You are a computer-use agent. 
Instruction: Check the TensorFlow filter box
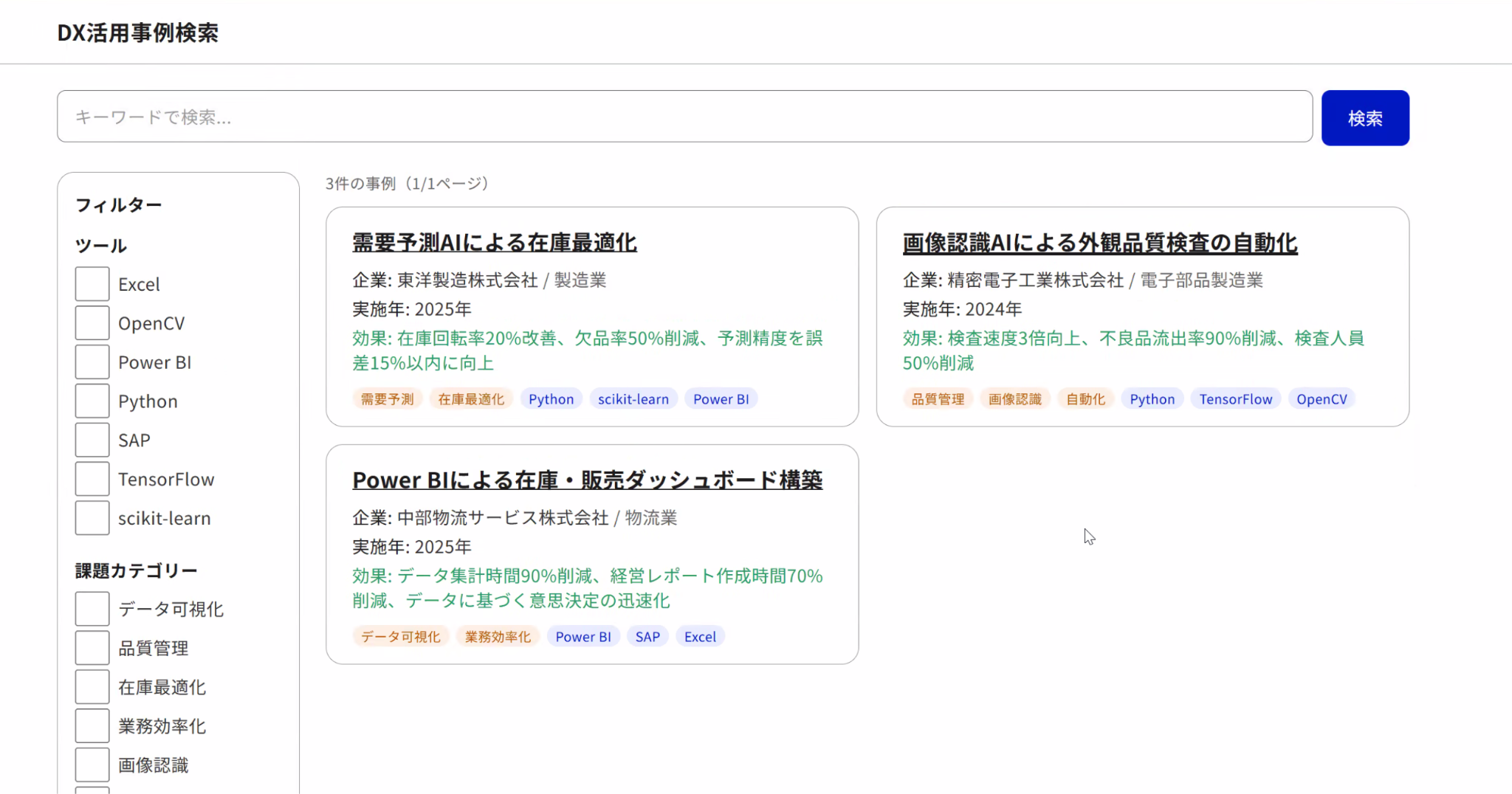coord(92,480)
